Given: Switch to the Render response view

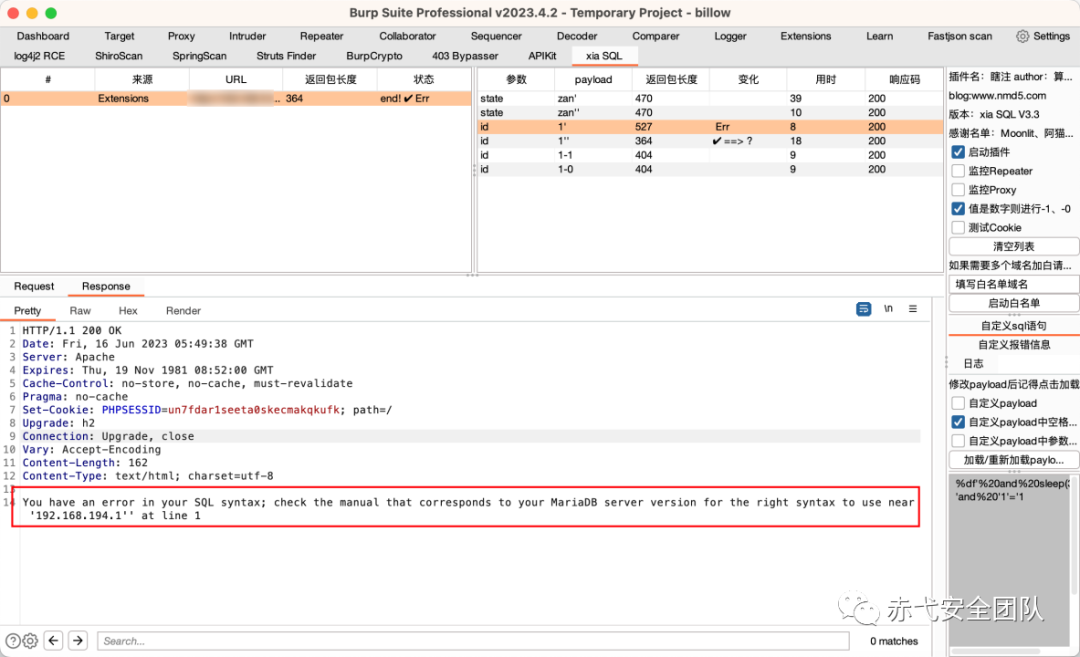Looking at the screenshot, I should 183,311.
